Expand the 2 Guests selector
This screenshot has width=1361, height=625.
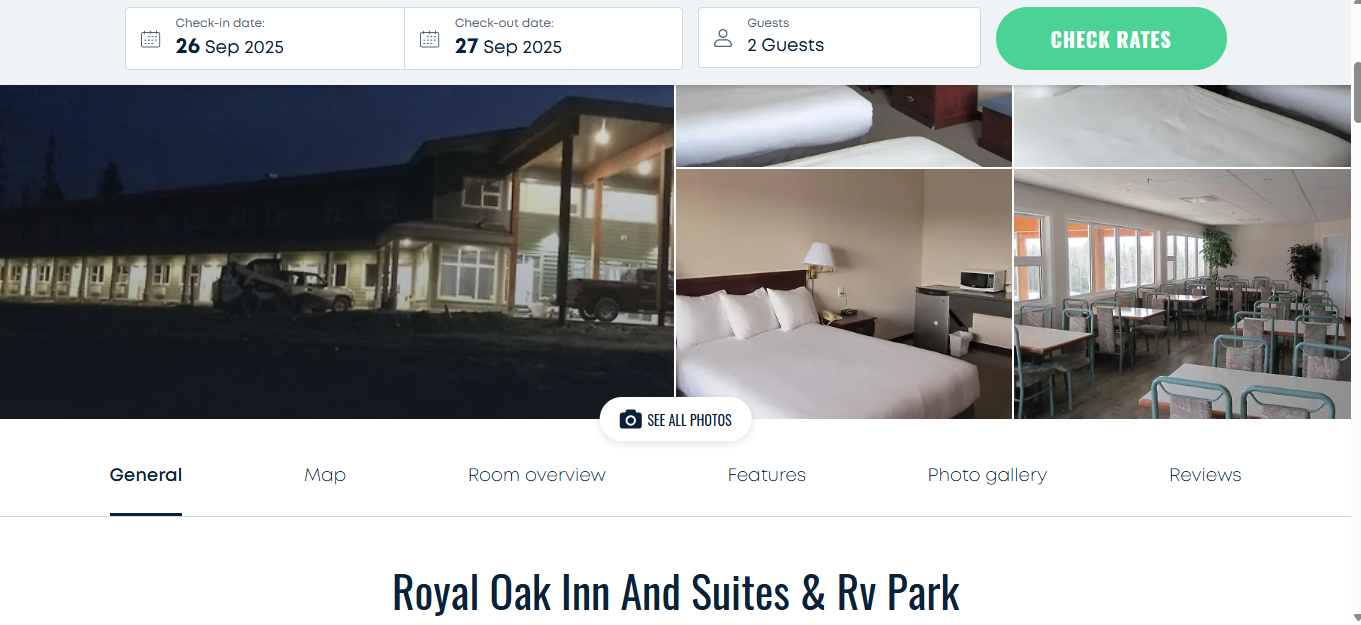(x=839, y=38)
